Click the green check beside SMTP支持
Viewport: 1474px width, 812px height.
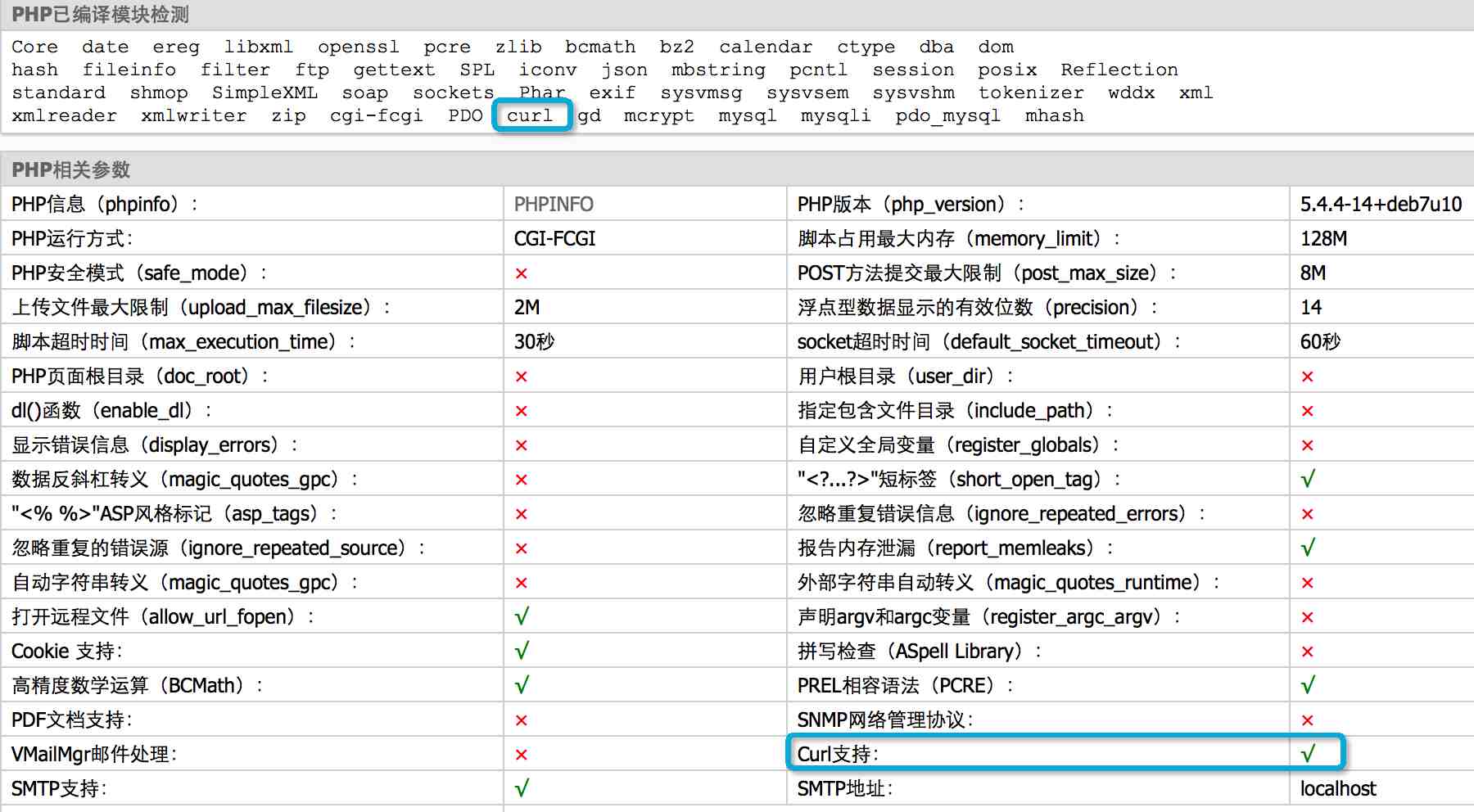tap(522, 787)
